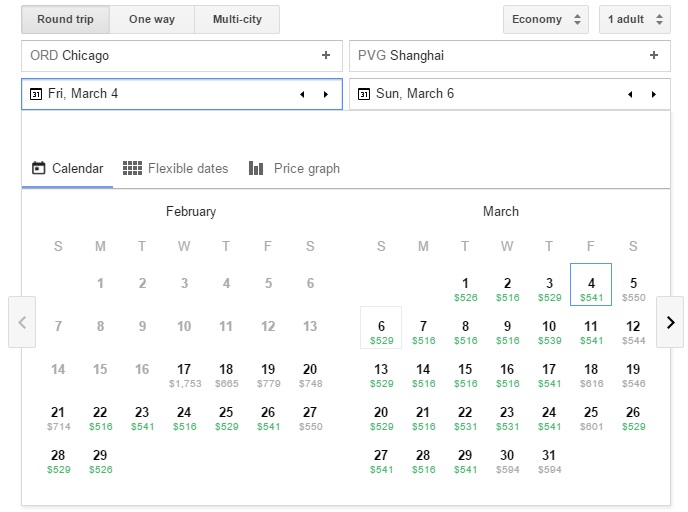Image resolution: width=688 pixels, height=512 pixels.
Task: Click the plus icon in PVG Shanghai field
Action: (654, 56)
